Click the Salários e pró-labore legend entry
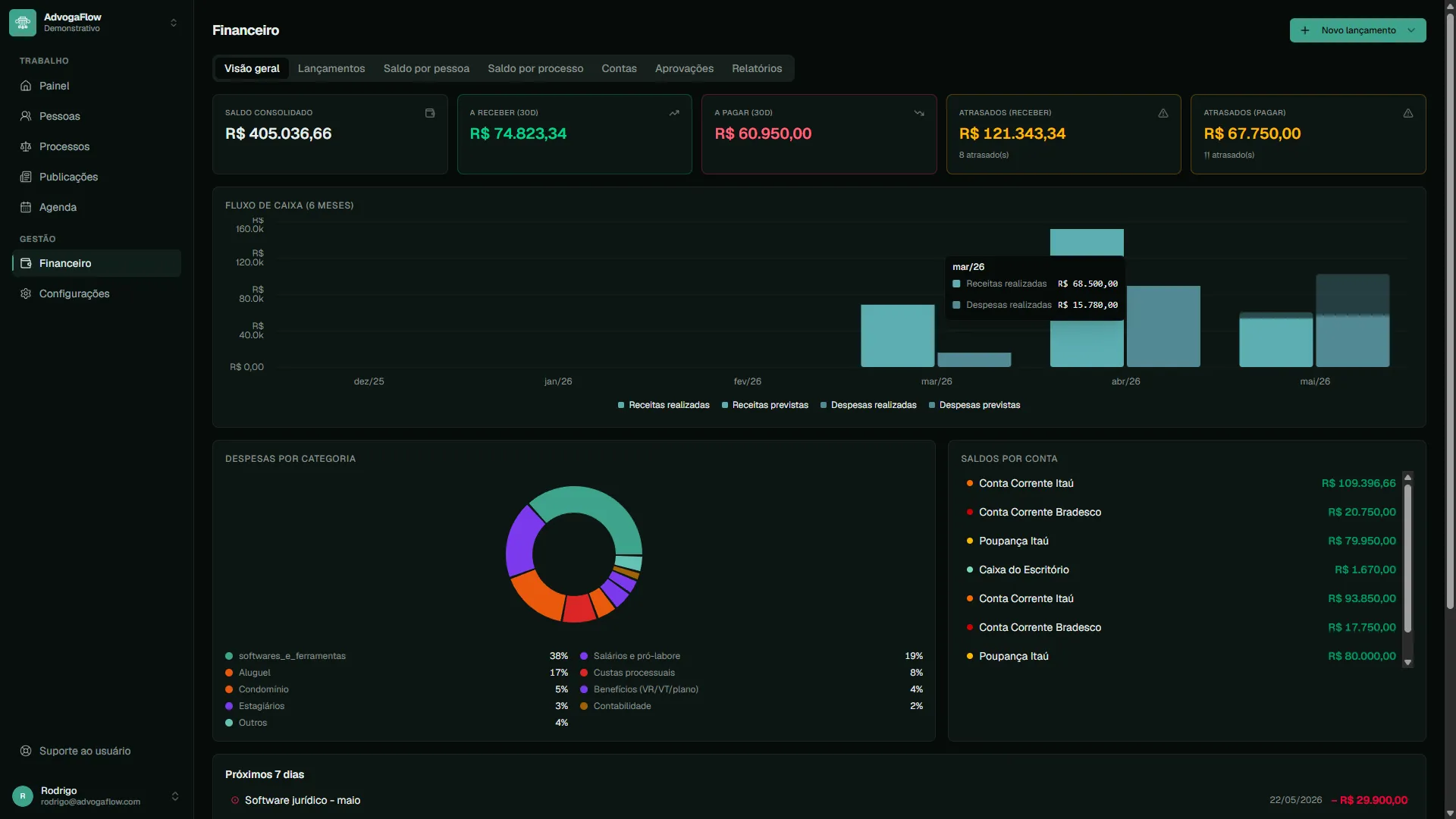 pyautogui.click(x=751, y=656)
